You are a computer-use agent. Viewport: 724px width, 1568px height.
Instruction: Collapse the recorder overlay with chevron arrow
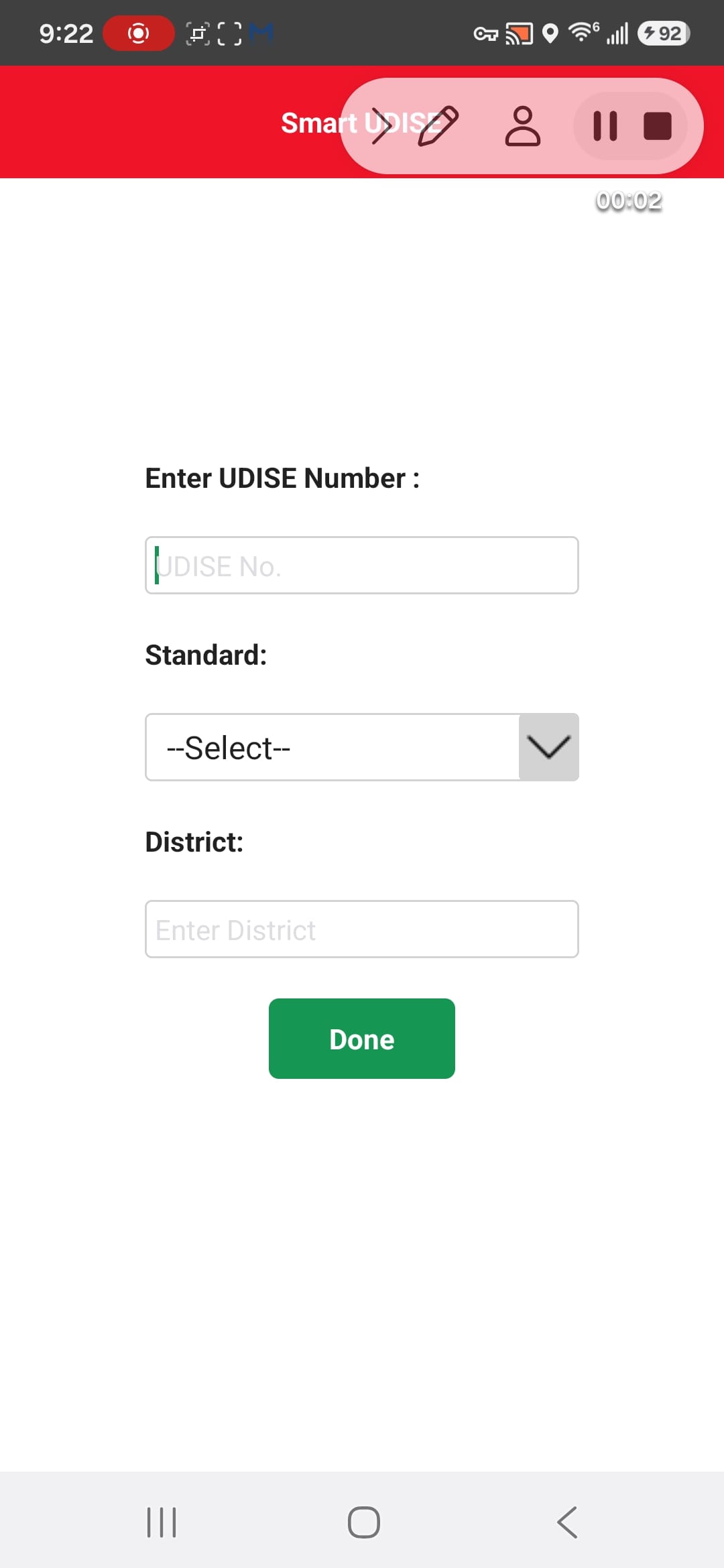[381, 126]
